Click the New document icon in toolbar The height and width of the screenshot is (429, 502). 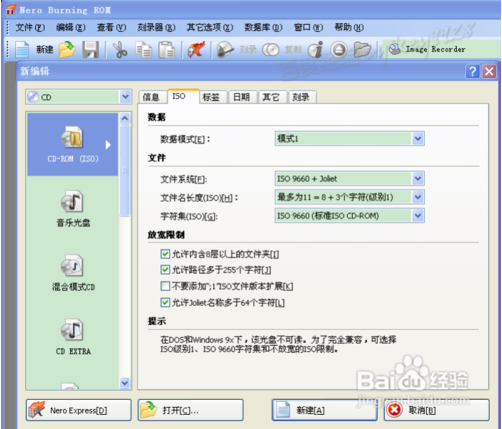tap(22, 50)
